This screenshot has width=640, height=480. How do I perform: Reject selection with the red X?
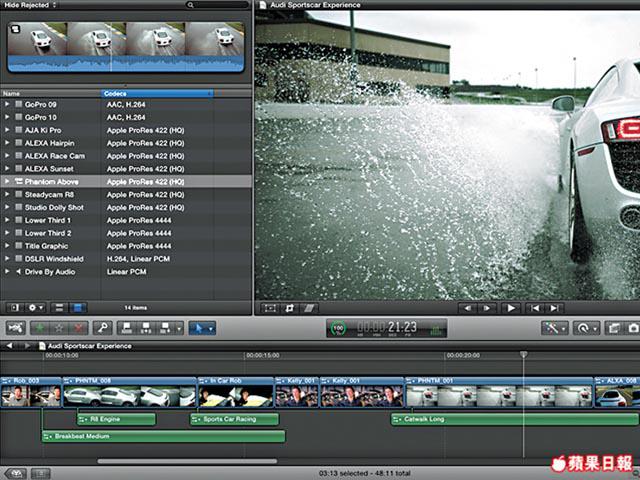pyautogui.click(x=79, y=328)
